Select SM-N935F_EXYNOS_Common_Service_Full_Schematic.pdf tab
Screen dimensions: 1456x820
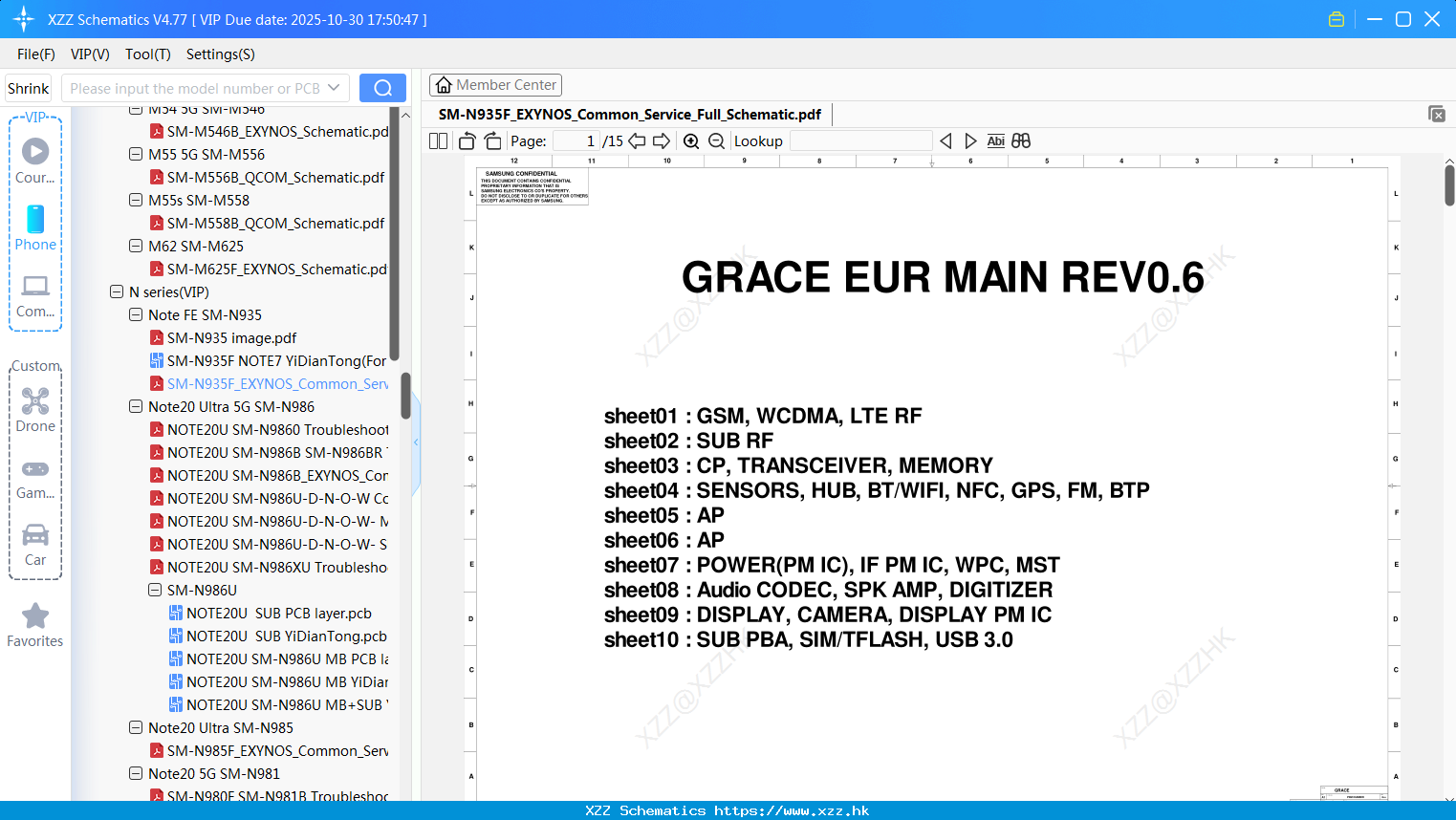[x=630, y=115]
